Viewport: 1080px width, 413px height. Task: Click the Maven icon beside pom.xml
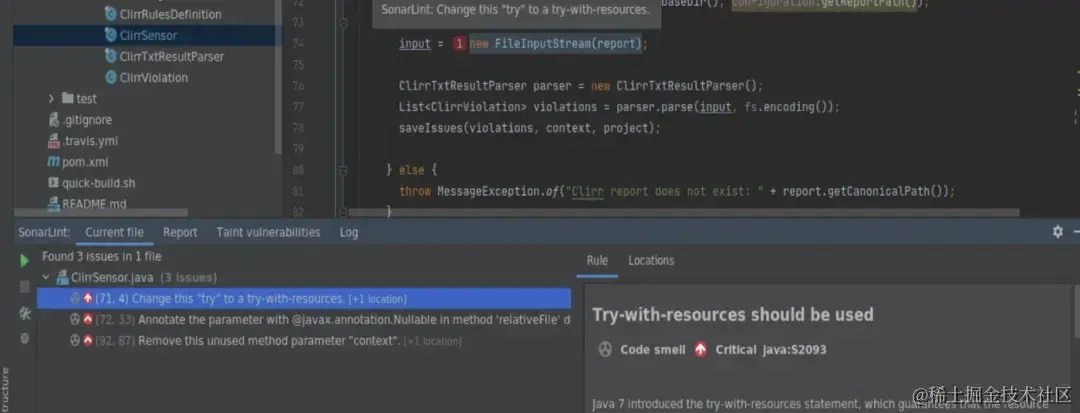click(x=53, y=162)
